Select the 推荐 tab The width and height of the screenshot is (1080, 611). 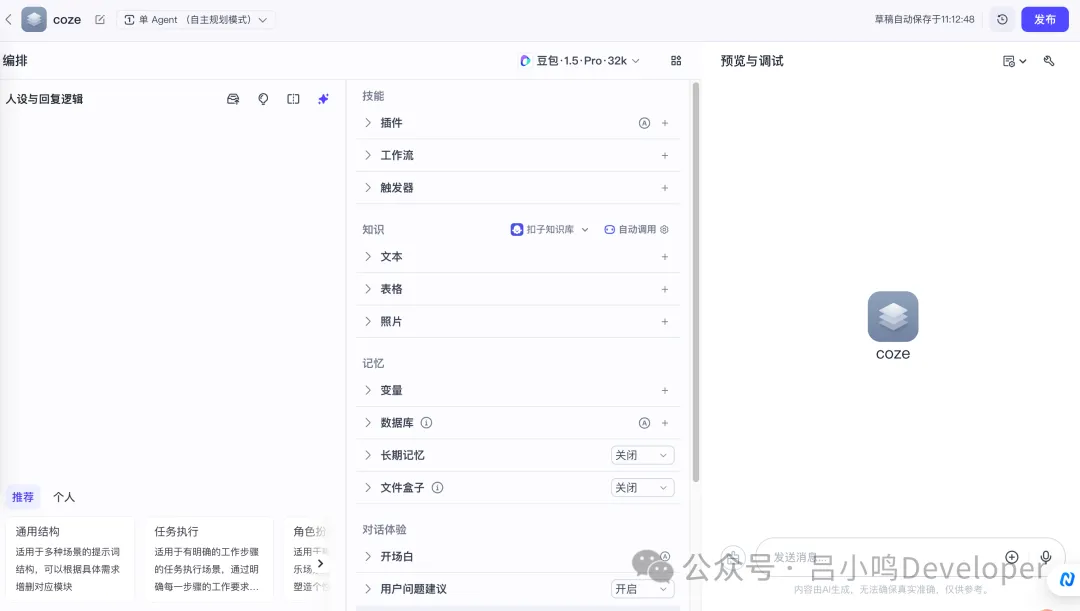(x=23, y=497)
